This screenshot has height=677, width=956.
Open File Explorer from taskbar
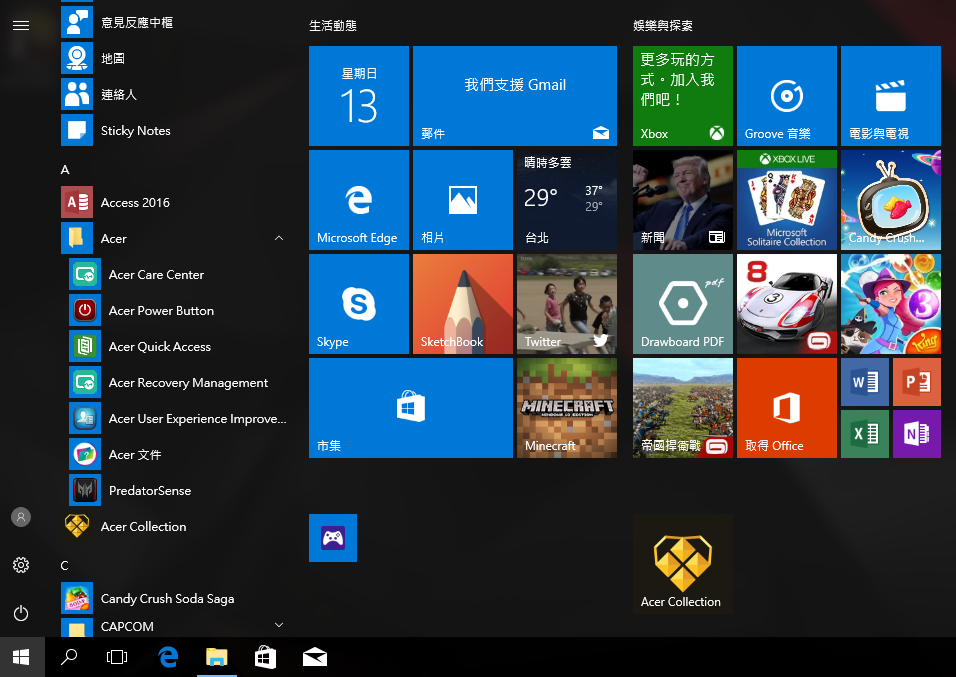click(216, 657)
